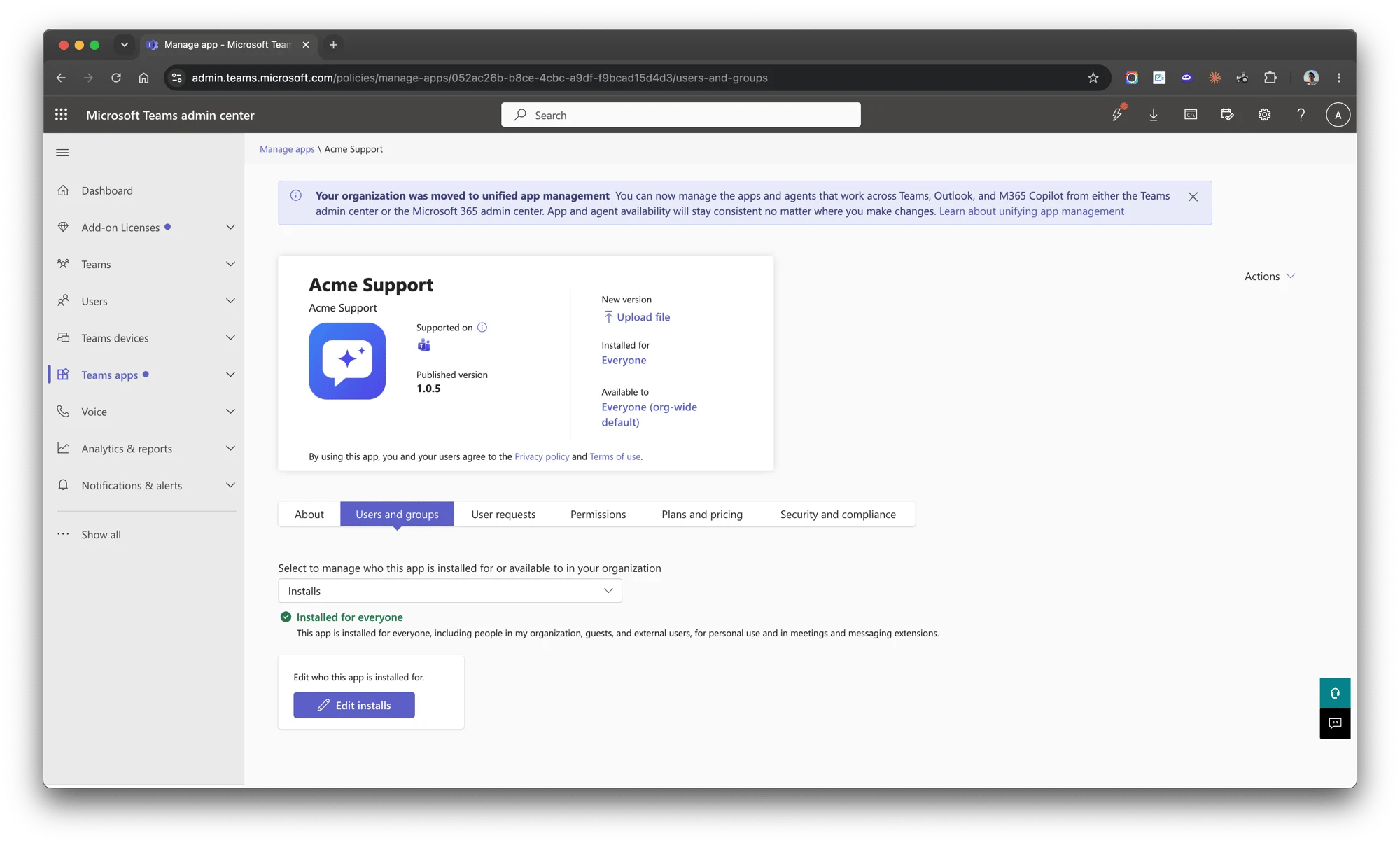The image size is (1400, 845).
Task: Click the Teams devices icon in sidebar
Action: (x=63, y=337)
